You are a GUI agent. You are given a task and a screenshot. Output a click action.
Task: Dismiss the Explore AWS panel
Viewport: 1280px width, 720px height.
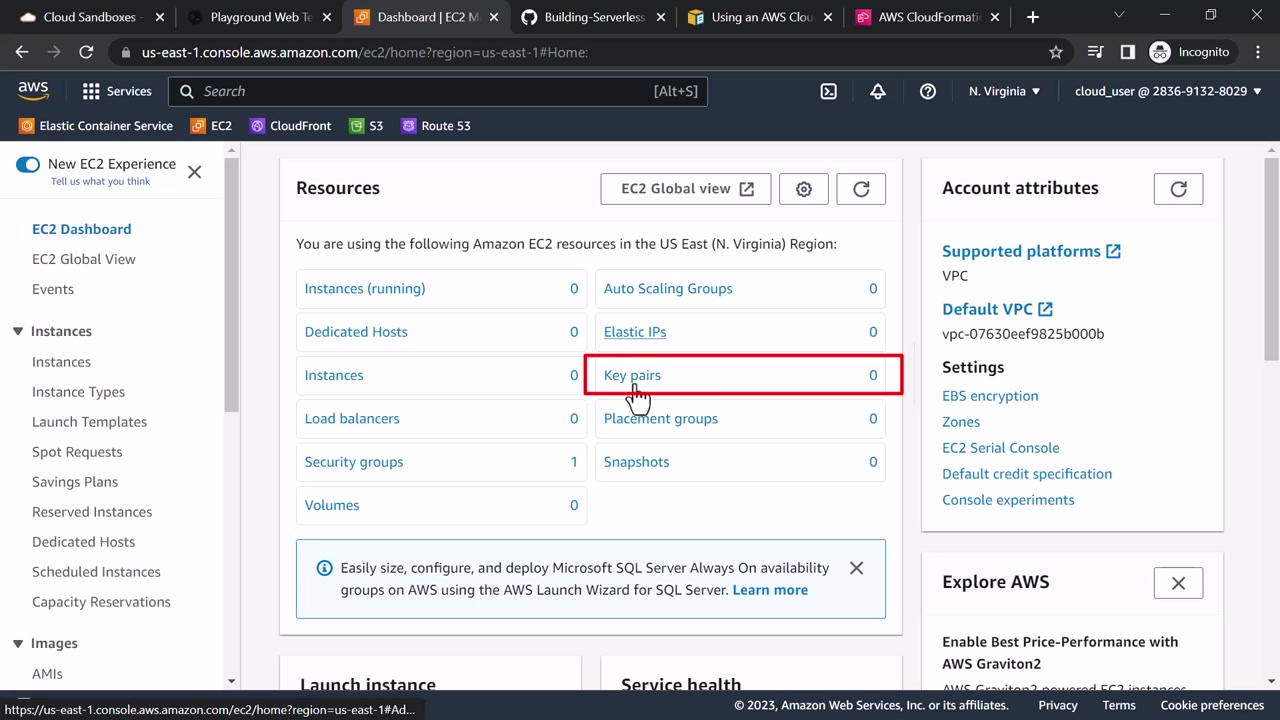(x=1178, y=583)
